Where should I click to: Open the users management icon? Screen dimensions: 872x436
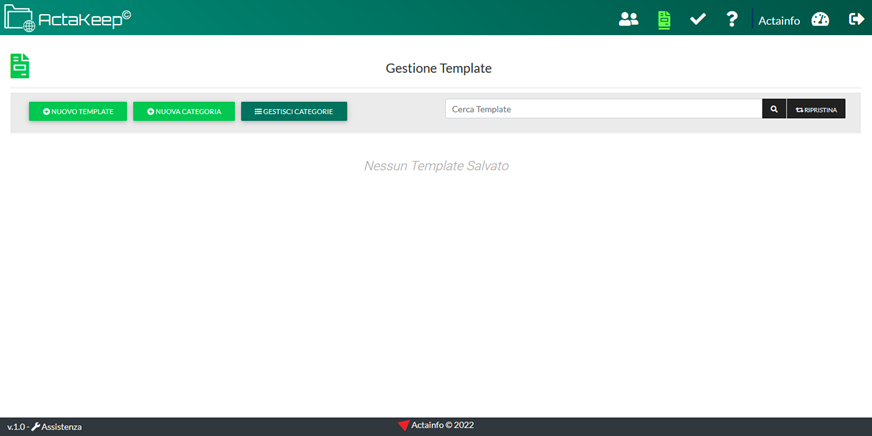628,19
